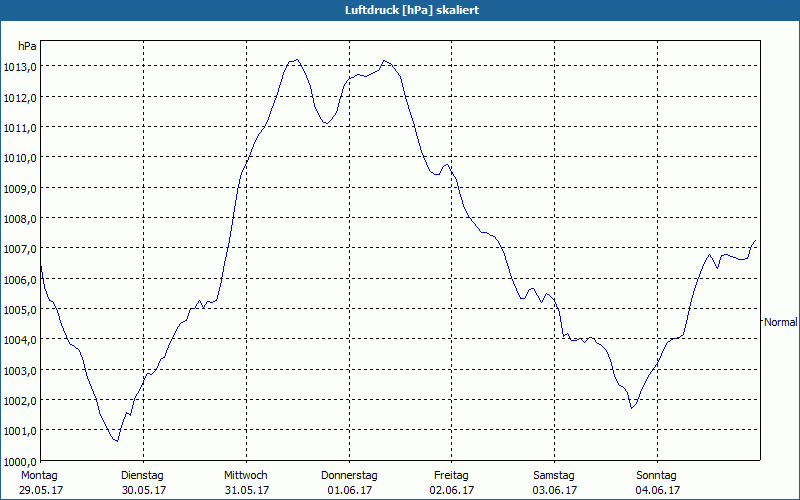Viewport: 800px width, 500px height.
Task: Select the hPa unit label
Action: point(28,46)
